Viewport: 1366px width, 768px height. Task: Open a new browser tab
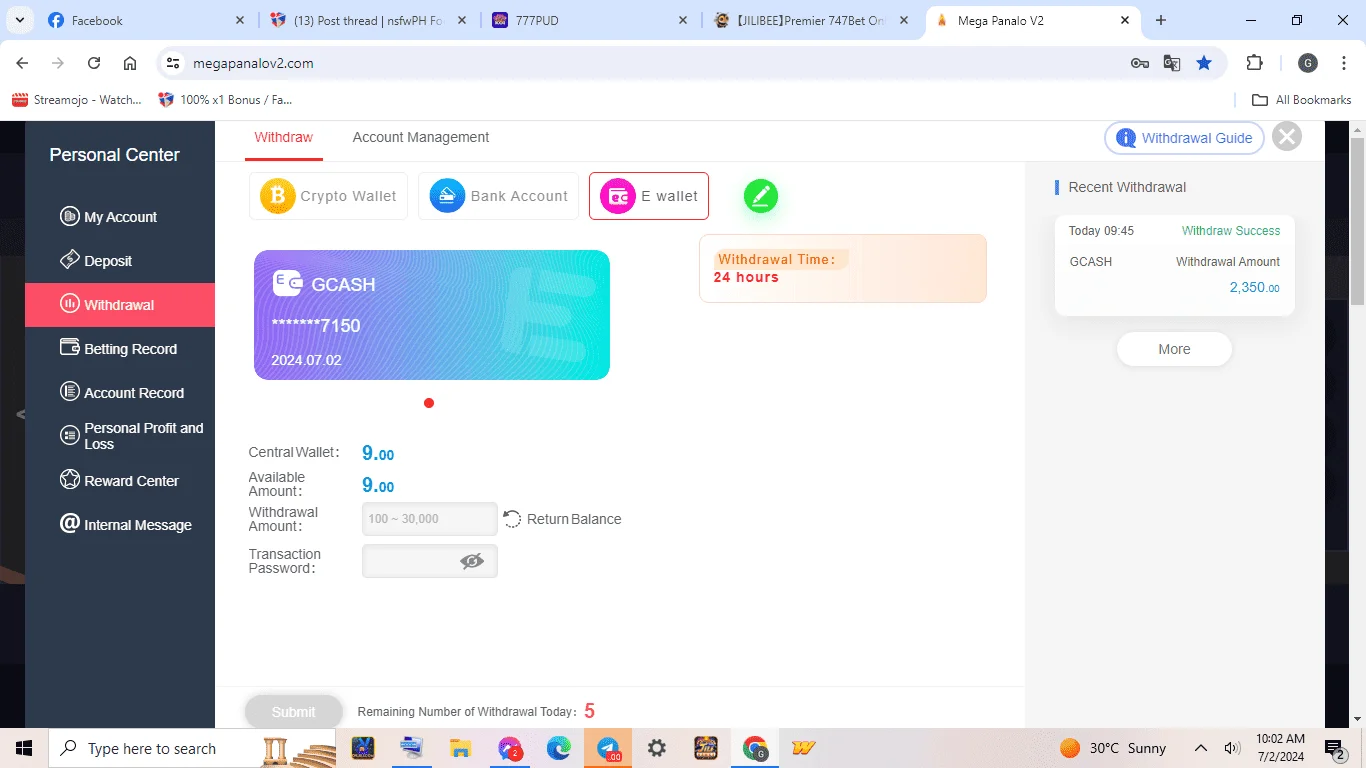(x=1161, y=20)
